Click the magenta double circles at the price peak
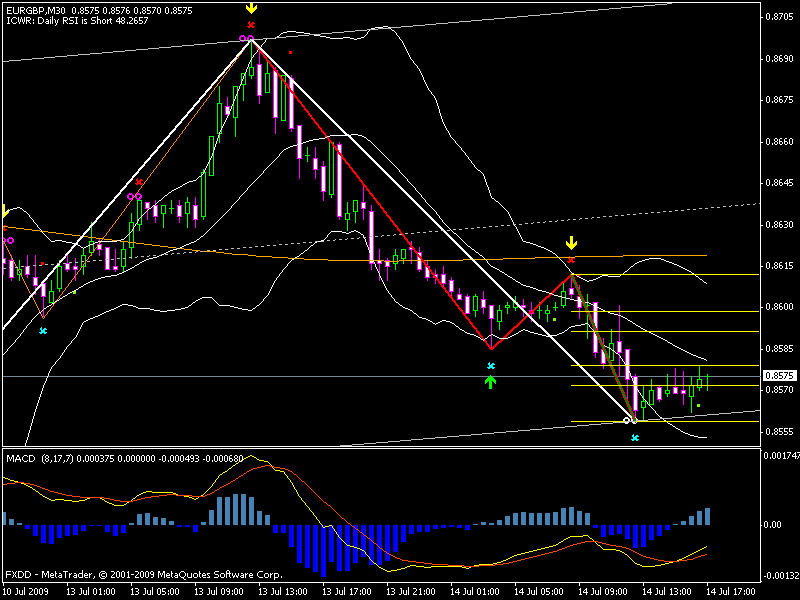 click(x=246, y=38)
